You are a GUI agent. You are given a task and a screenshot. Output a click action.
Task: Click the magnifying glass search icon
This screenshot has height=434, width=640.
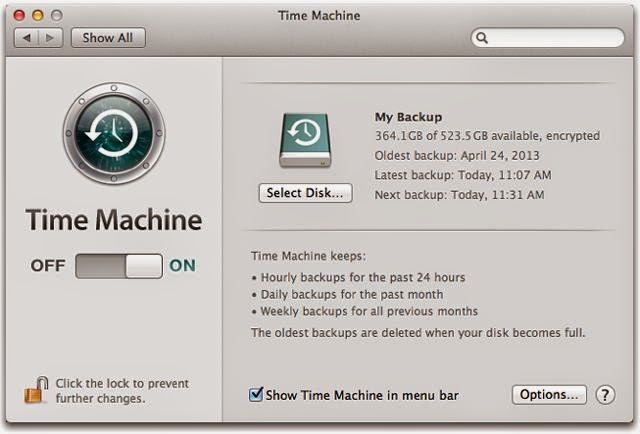tap(482, 38)
